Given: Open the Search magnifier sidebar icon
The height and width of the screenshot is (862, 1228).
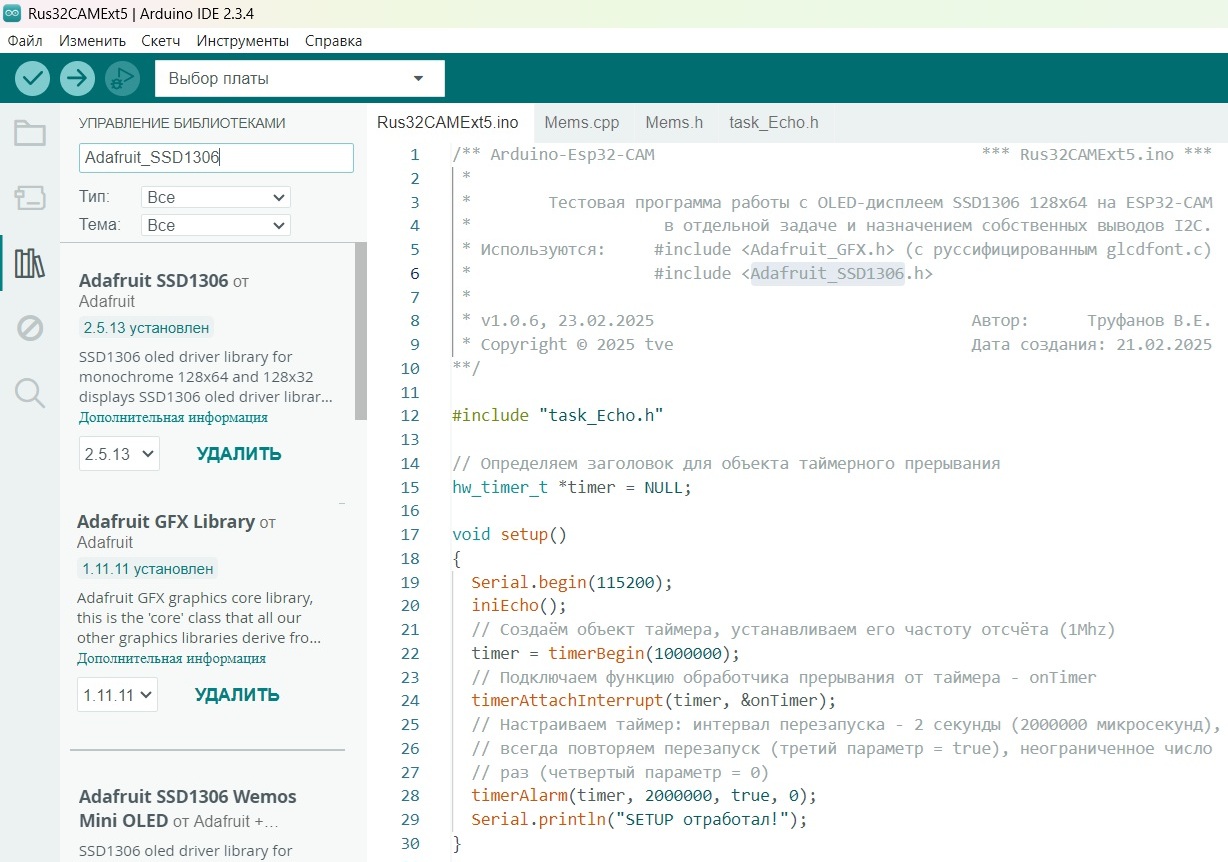Looking at the screenshot, I should coord(30,393).
